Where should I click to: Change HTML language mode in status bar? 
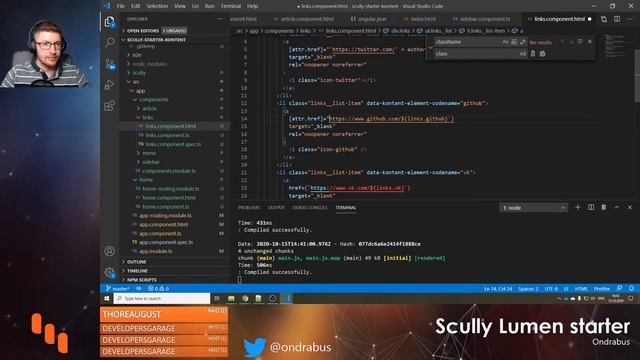click(x=581, y=289)
